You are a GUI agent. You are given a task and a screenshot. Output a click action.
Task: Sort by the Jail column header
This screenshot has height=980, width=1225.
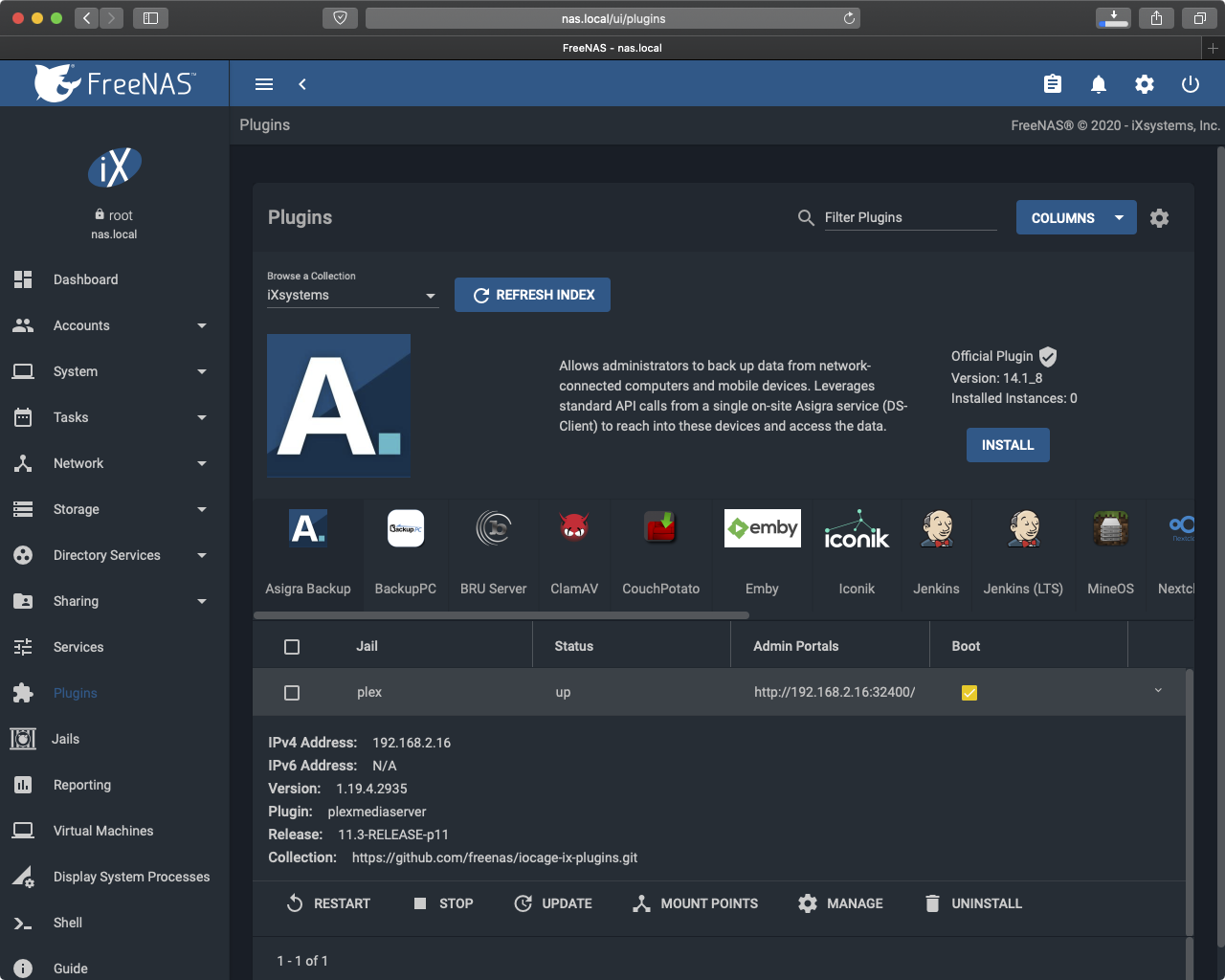367,646
